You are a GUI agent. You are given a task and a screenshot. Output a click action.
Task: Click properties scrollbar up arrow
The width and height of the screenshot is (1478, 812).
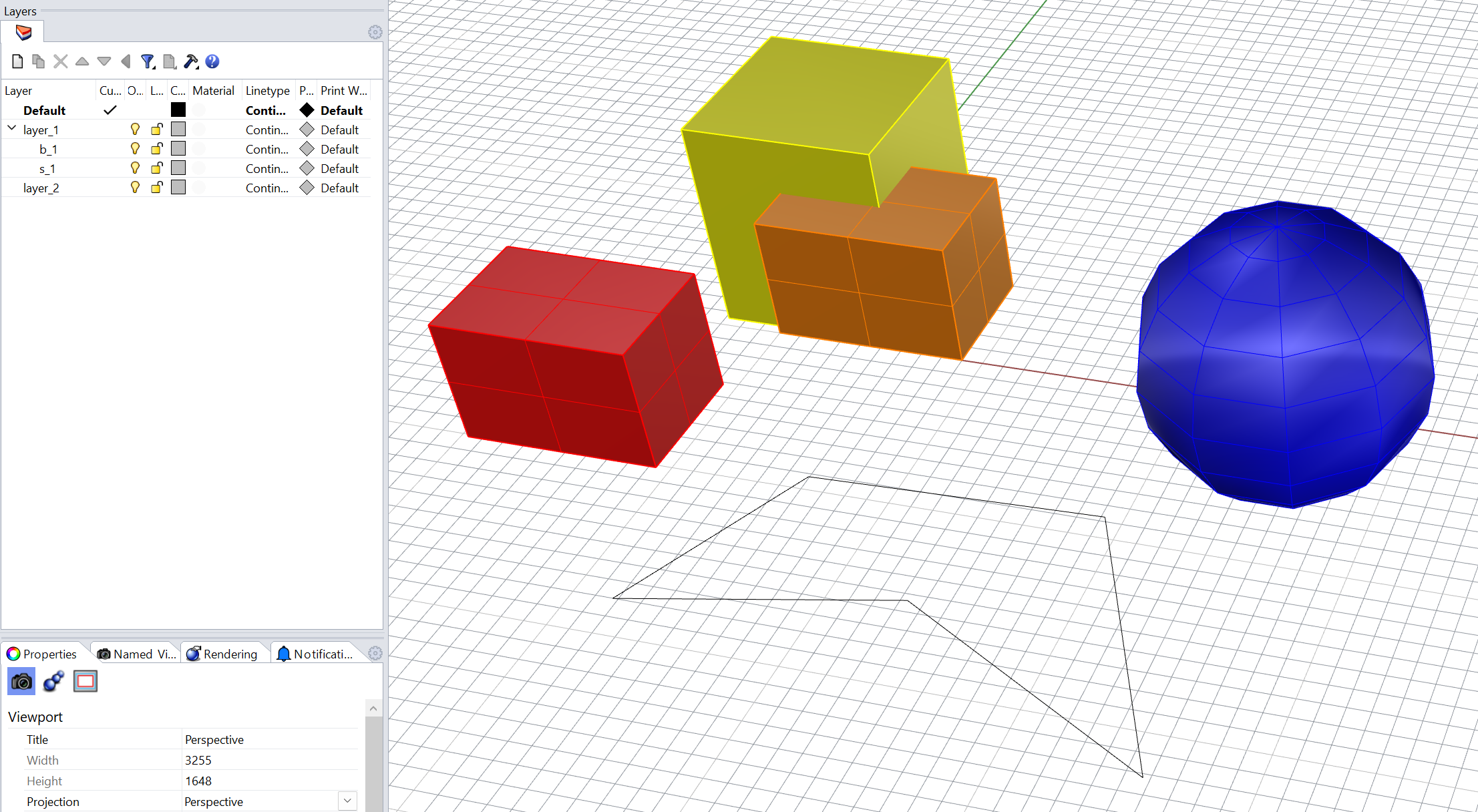(x=373, y=708)
